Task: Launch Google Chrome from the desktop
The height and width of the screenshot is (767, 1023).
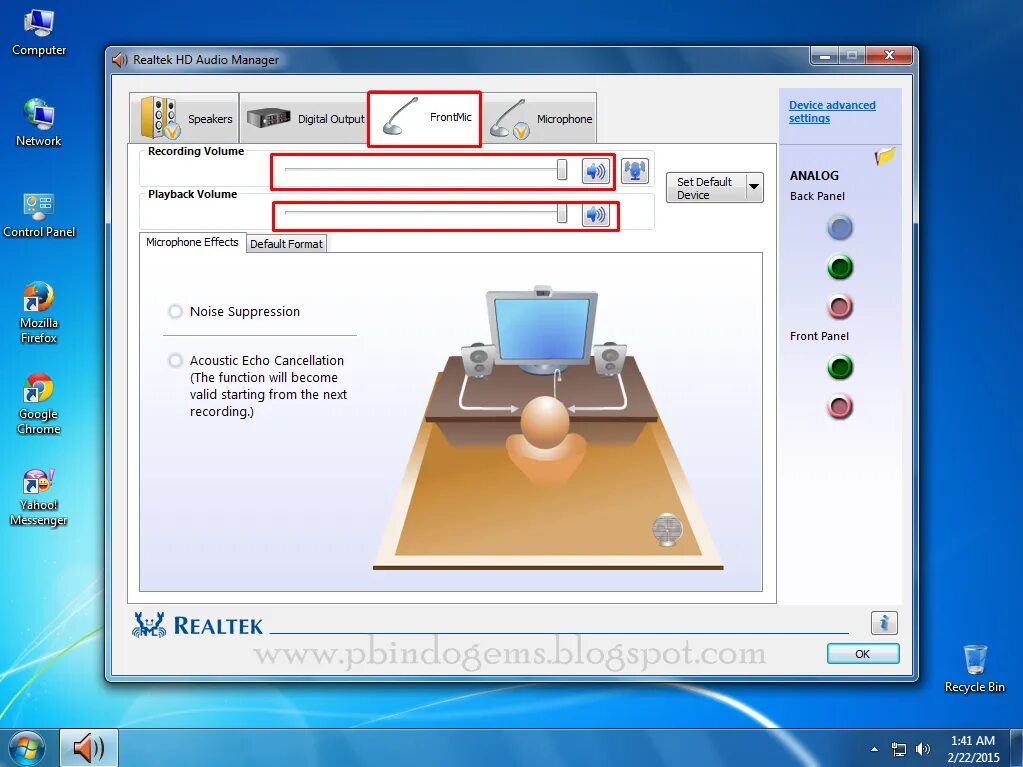Action: 38,404
